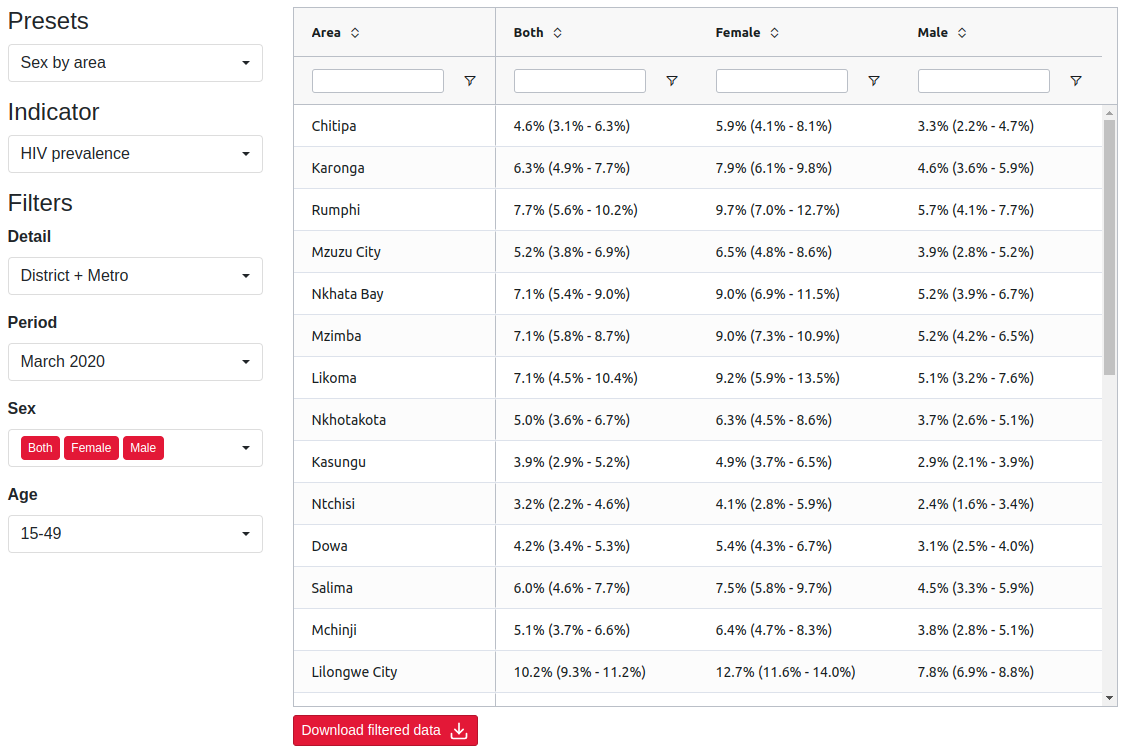Open the Age dropdown showing 15-49
The image size is (1126, 750).
click(x=135, y=534)
